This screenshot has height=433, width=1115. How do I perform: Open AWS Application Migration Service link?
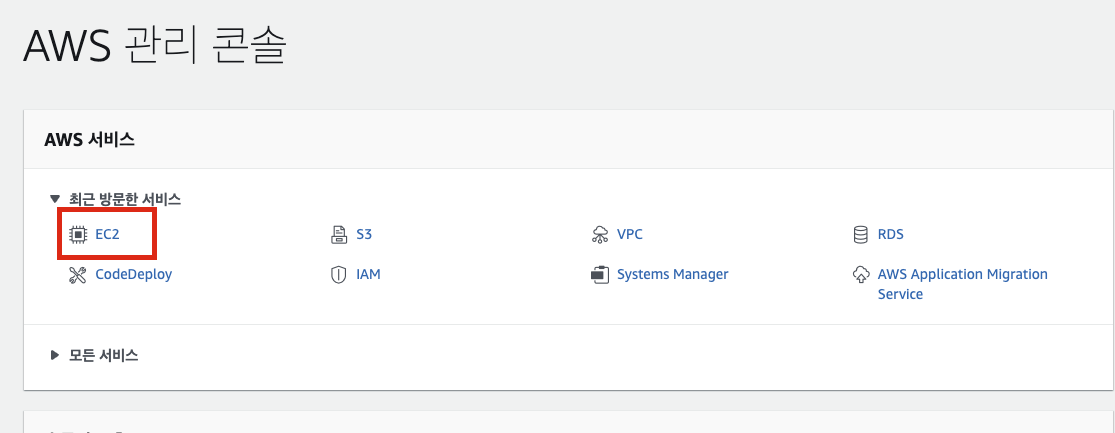coord(963,284)
